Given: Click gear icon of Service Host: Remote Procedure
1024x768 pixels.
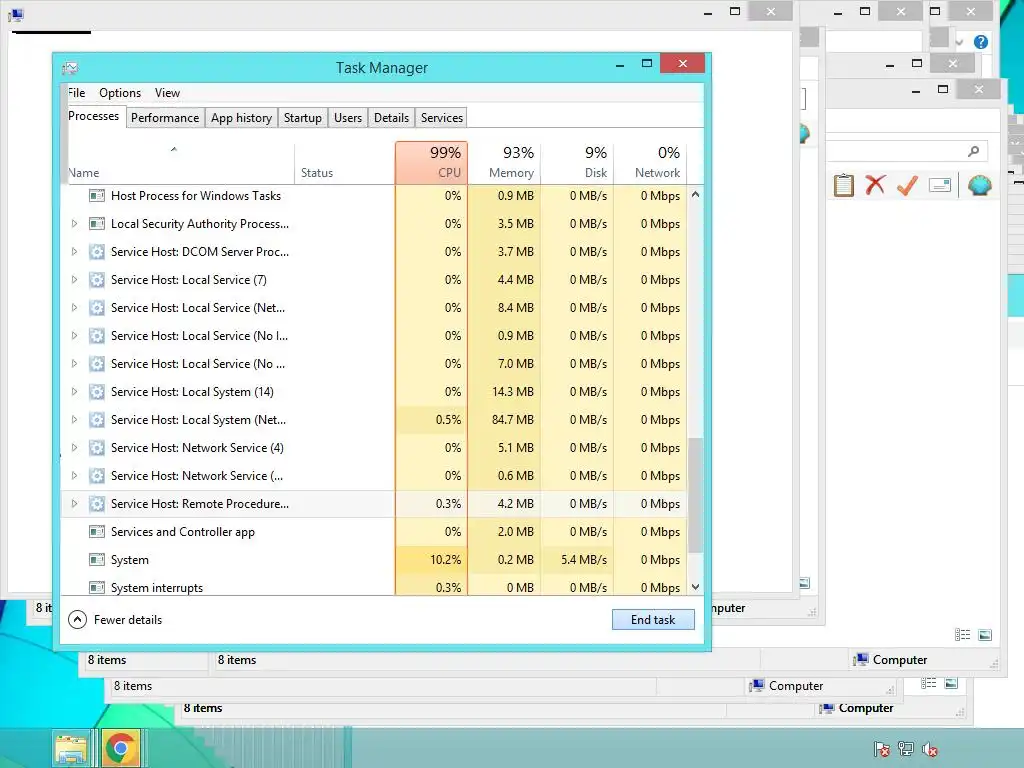Looking at the screenshot, I should point(97,504).
